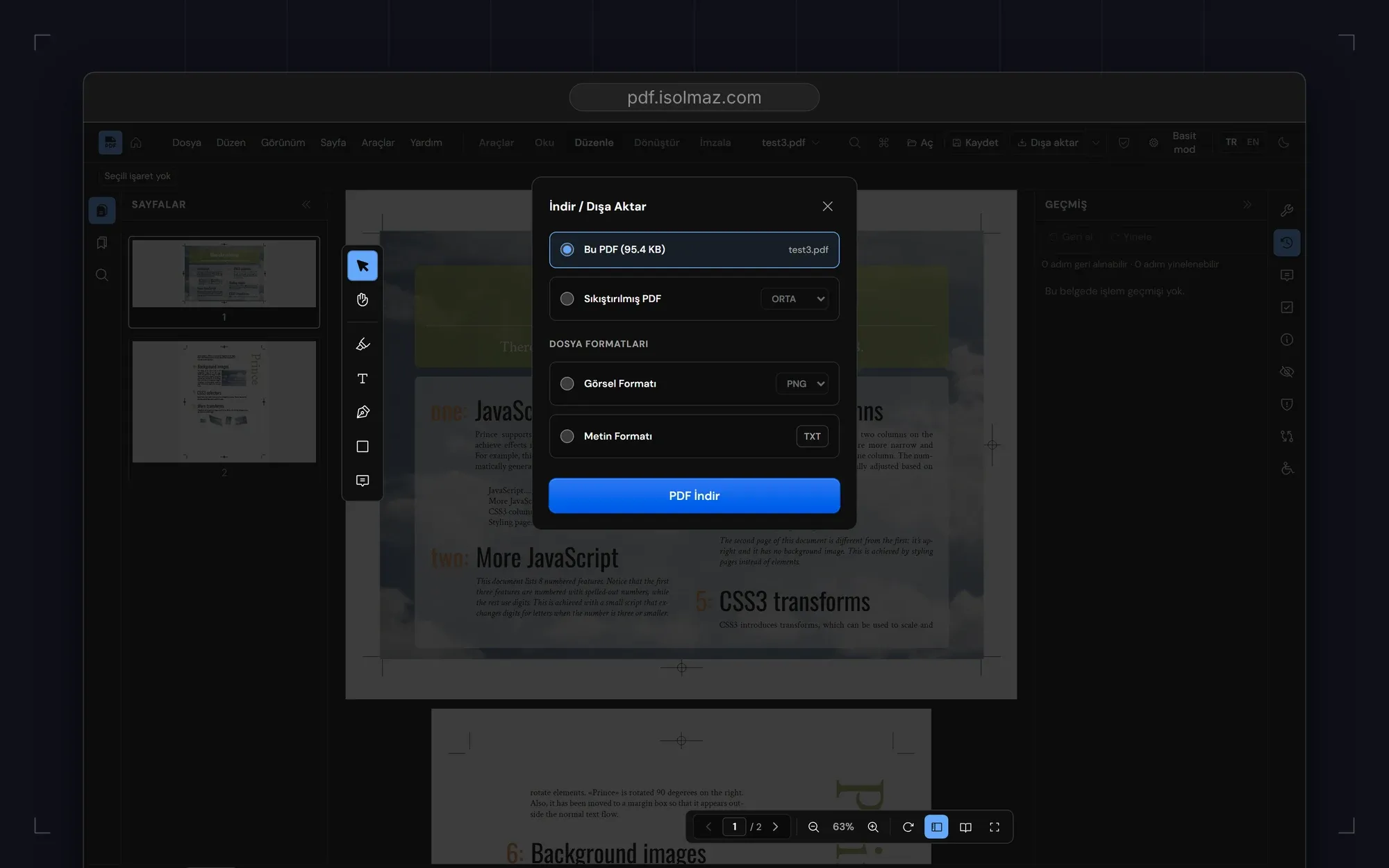The width and height of the screenshot is (1389, 868).
Task: Toggle dark mode moon icon
Action: pyautogui.click(x=1283, y=142)
